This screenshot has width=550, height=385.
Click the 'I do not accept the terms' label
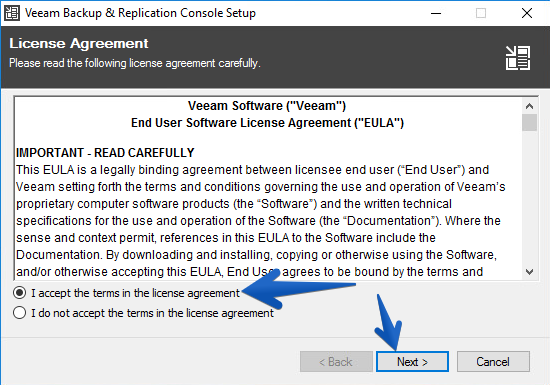[152, 313]
